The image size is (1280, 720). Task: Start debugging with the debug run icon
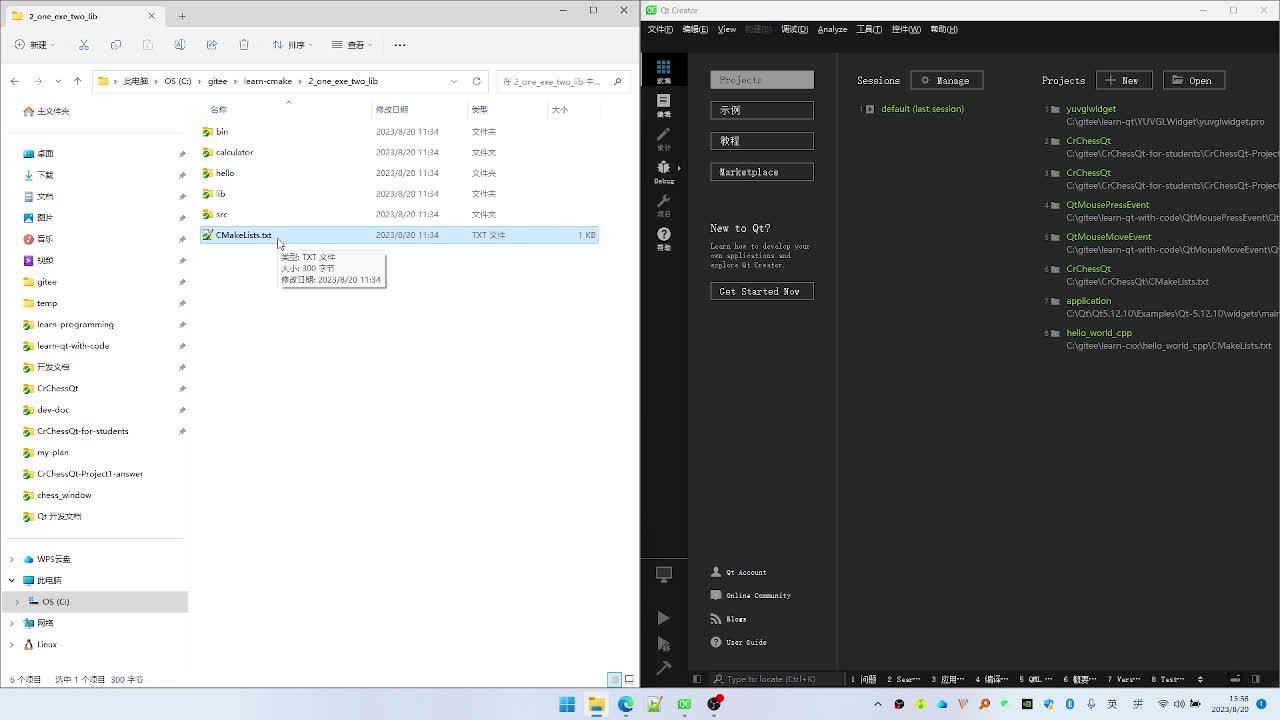click(x=663, y=644)
